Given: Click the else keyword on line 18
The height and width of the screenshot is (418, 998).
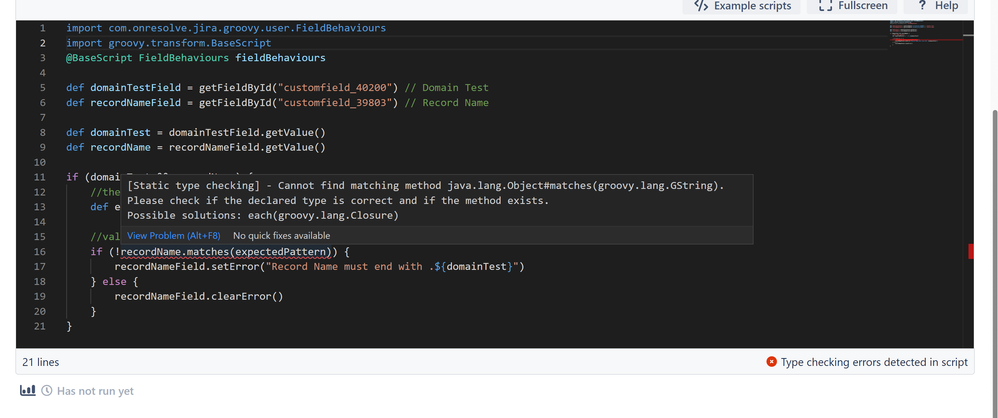Looking at the screenshot, I should coord(115,281).
